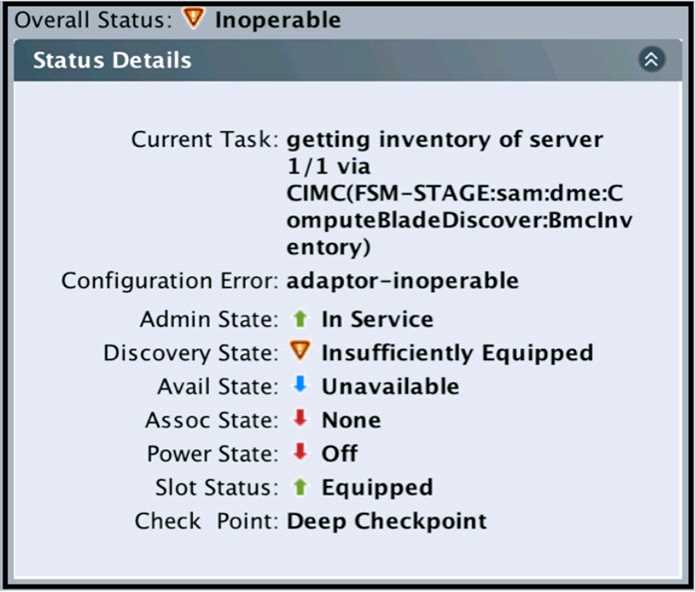Click the Inoperable overall status warning icon

pos(194,19)
